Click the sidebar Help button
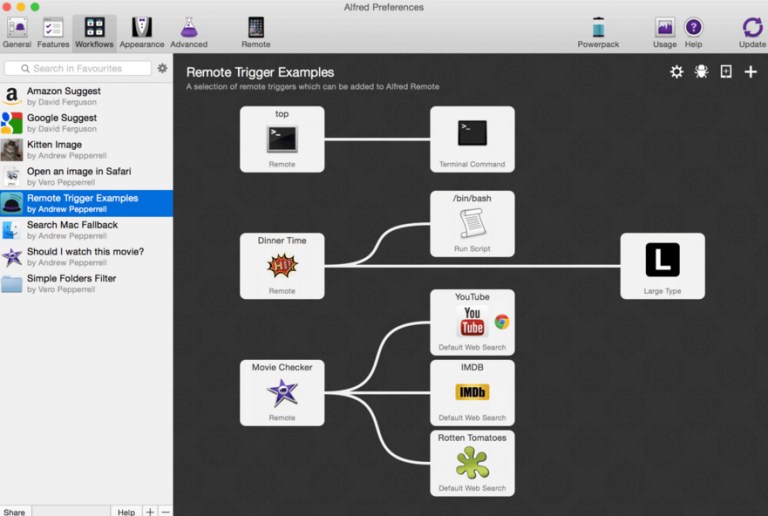The height and width of the screenshot is (516, 768). click(x=126, y=511)
